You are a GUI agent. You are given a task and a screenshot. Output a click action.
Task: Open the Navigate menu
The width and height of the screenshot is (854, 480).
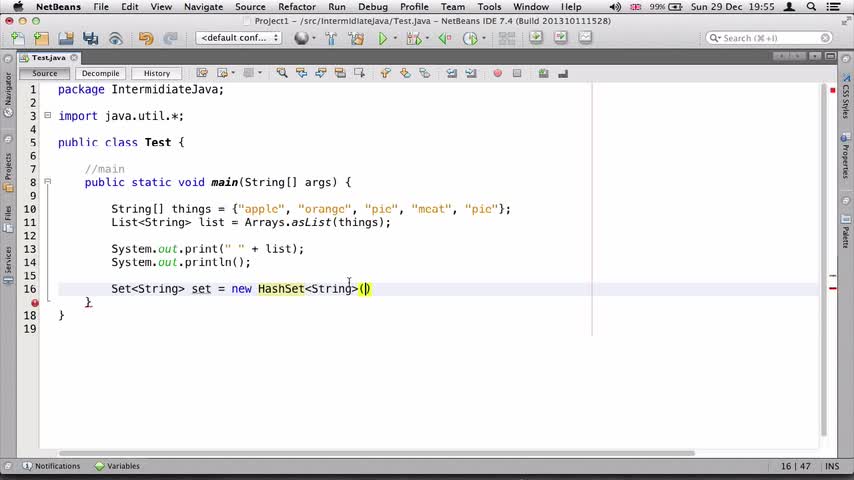[x=203, y=7]
